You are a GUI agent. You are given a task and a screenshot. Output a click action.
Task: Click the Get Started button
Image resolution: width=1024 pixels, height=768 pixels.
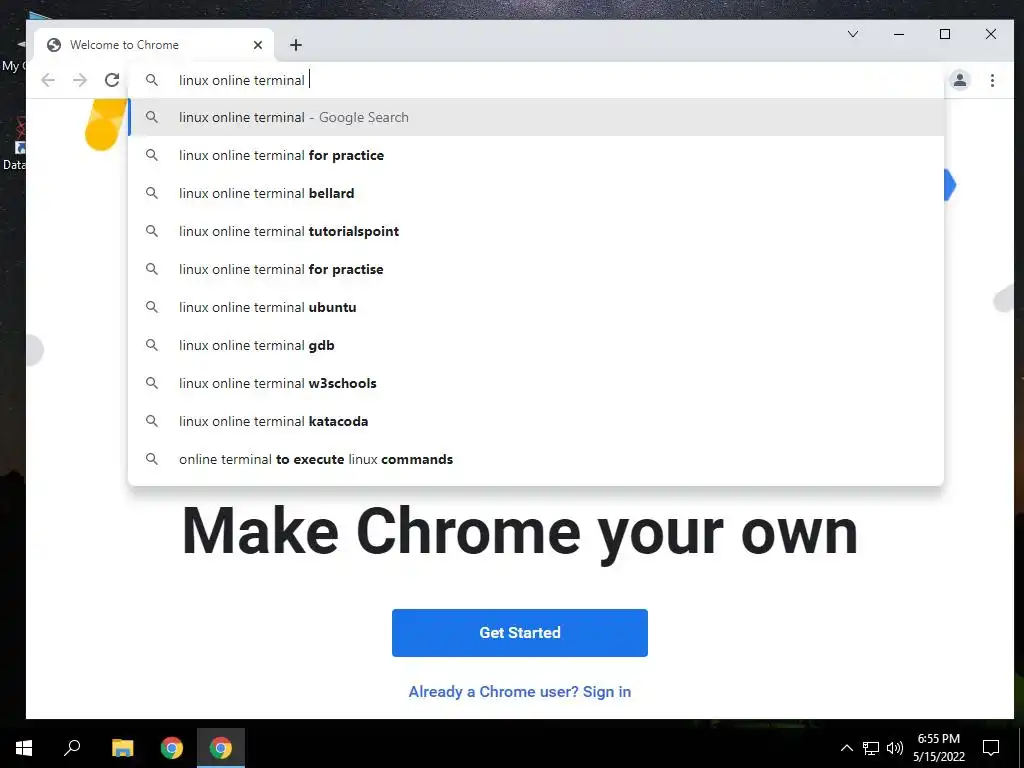pyautogui.click(x=520, y=633)
